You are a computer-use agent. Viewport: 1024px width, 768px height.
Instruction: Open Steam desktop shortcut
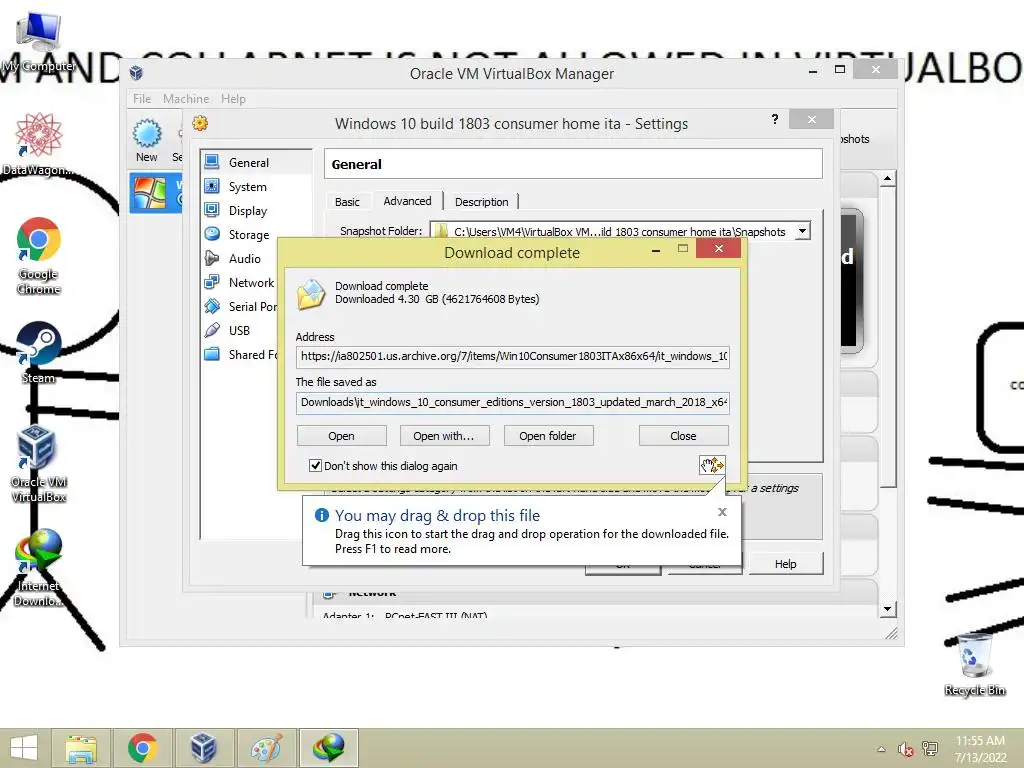[39, 353]
